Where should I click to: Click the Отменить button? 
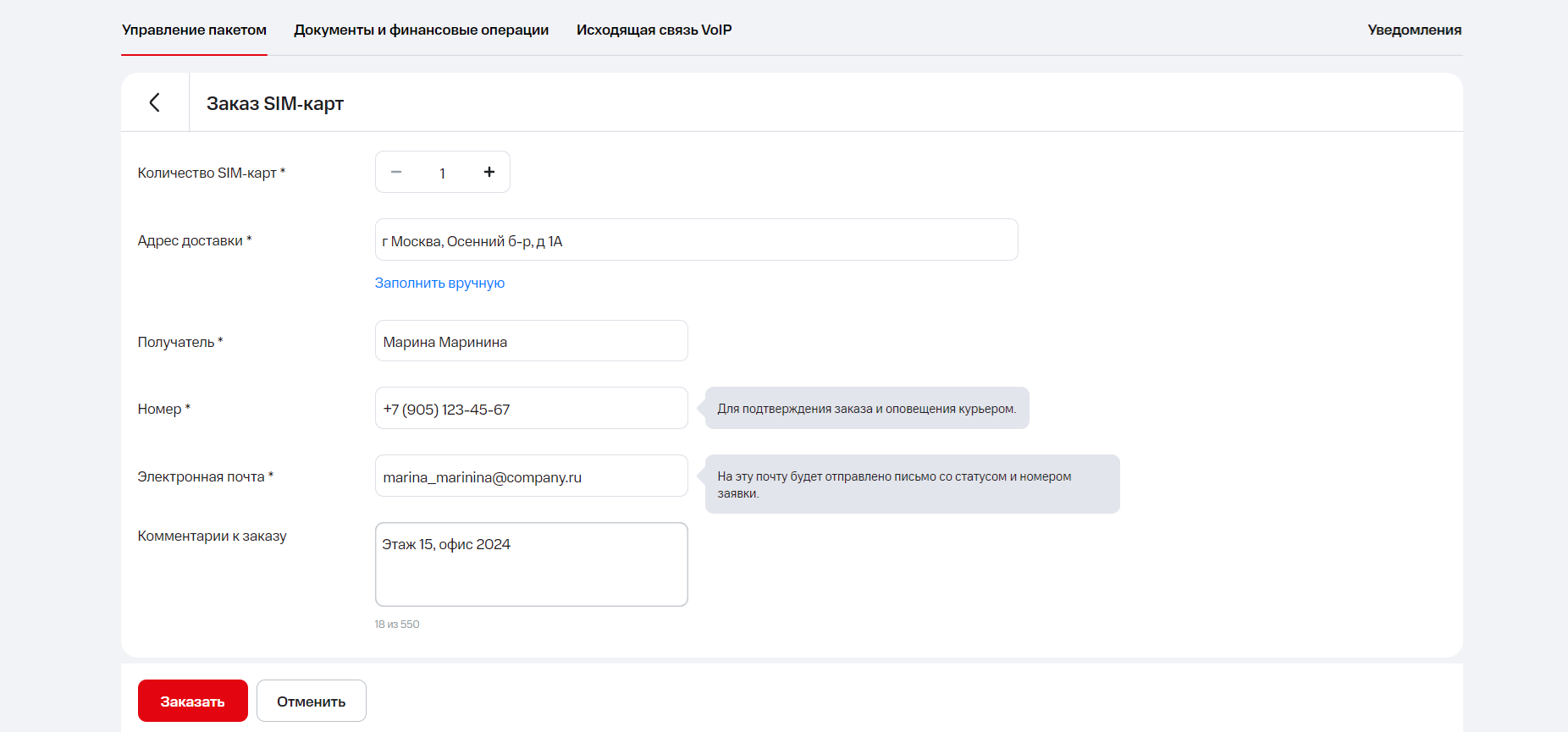pos(311,701)
